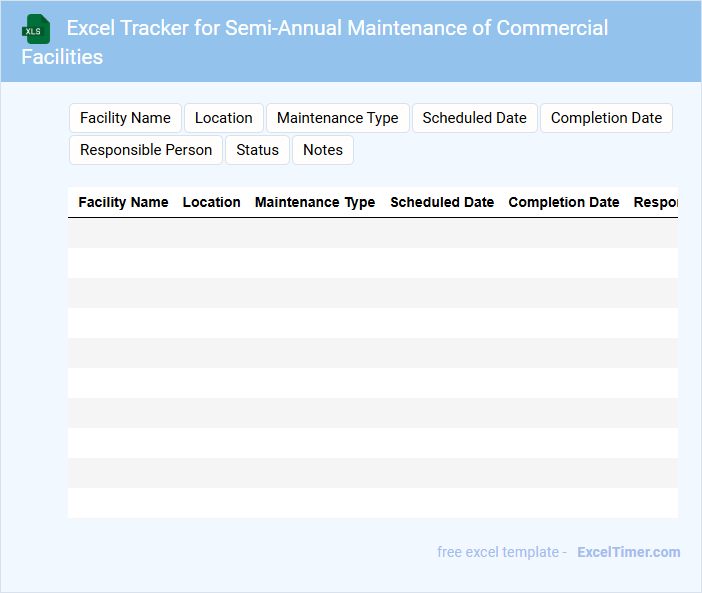Click the Facility Name column header

[x=123, y=202]
